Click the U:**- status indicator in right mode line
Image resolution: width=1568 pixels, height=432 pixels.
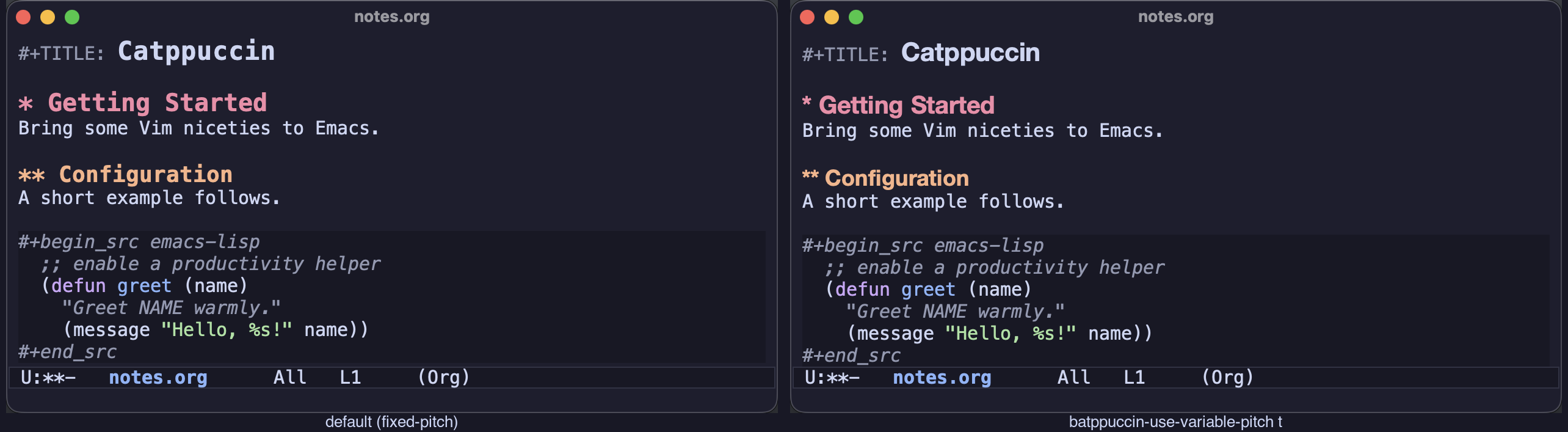coord(832,378)
